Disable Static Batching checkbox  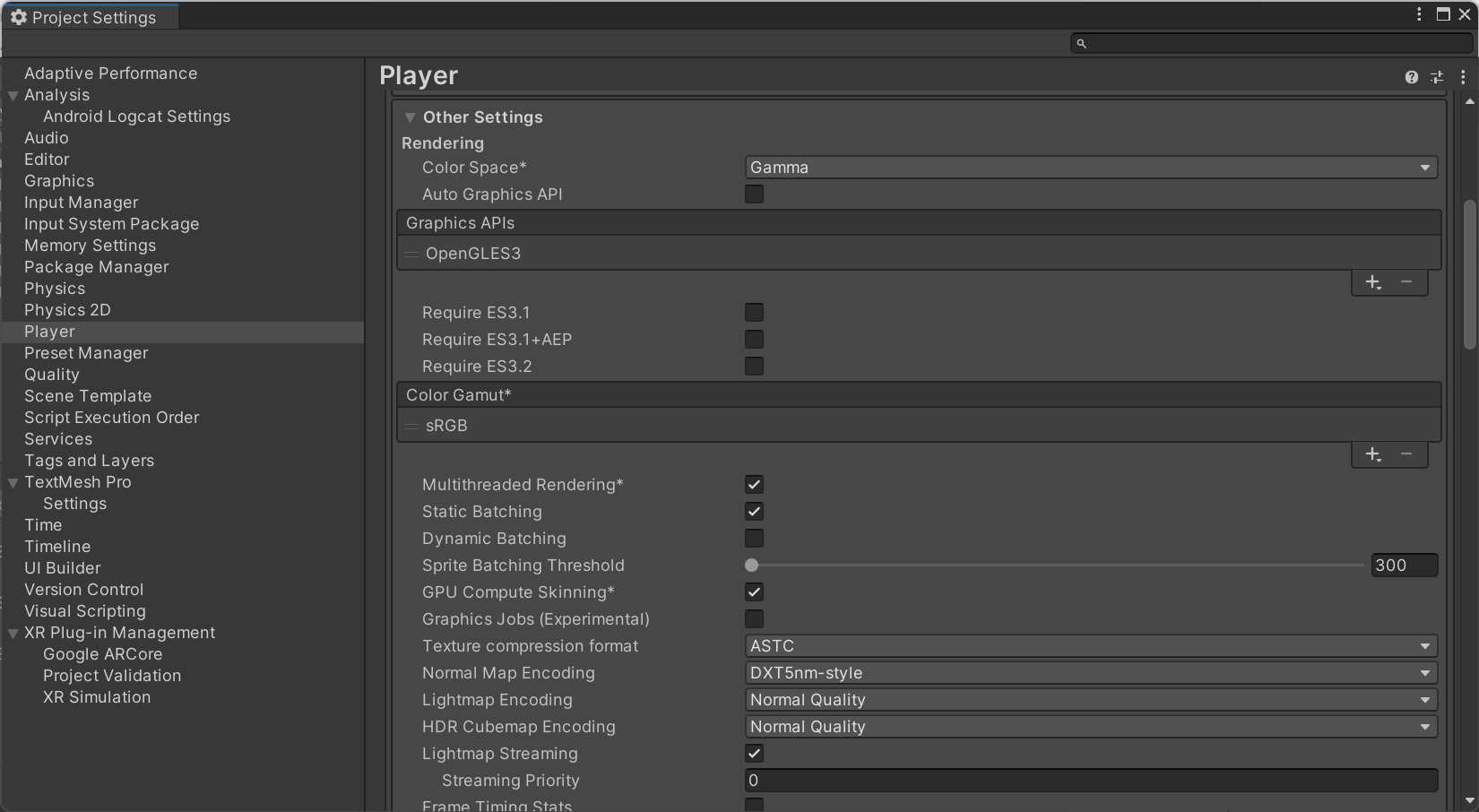(x=754, y=512)
